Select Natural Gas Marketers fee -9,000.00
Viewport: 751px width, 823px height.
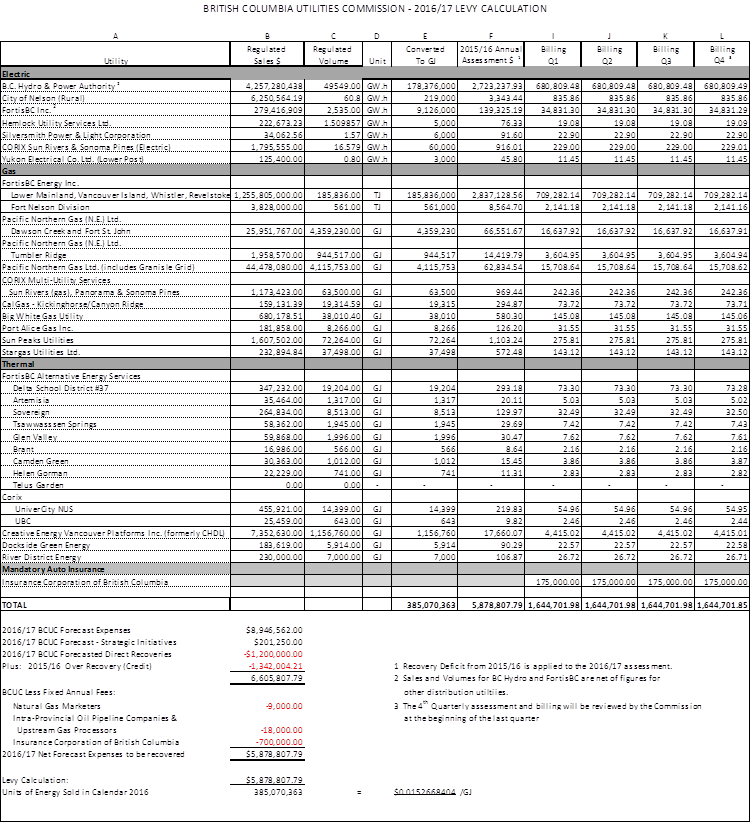pyautogui.click(x=284, y=706)
